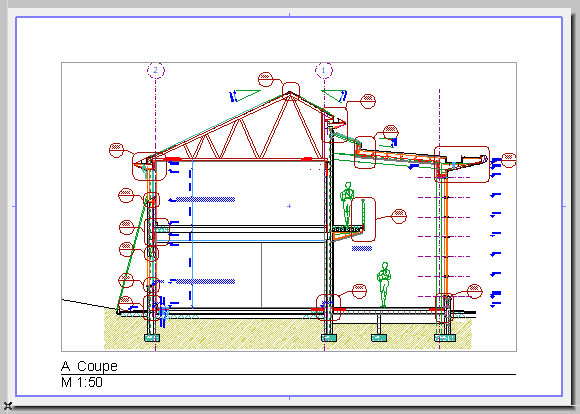This screenshot has width=580, height=414.
Task: Select the right roof slope arrow indicator
Action: [334, 95]
